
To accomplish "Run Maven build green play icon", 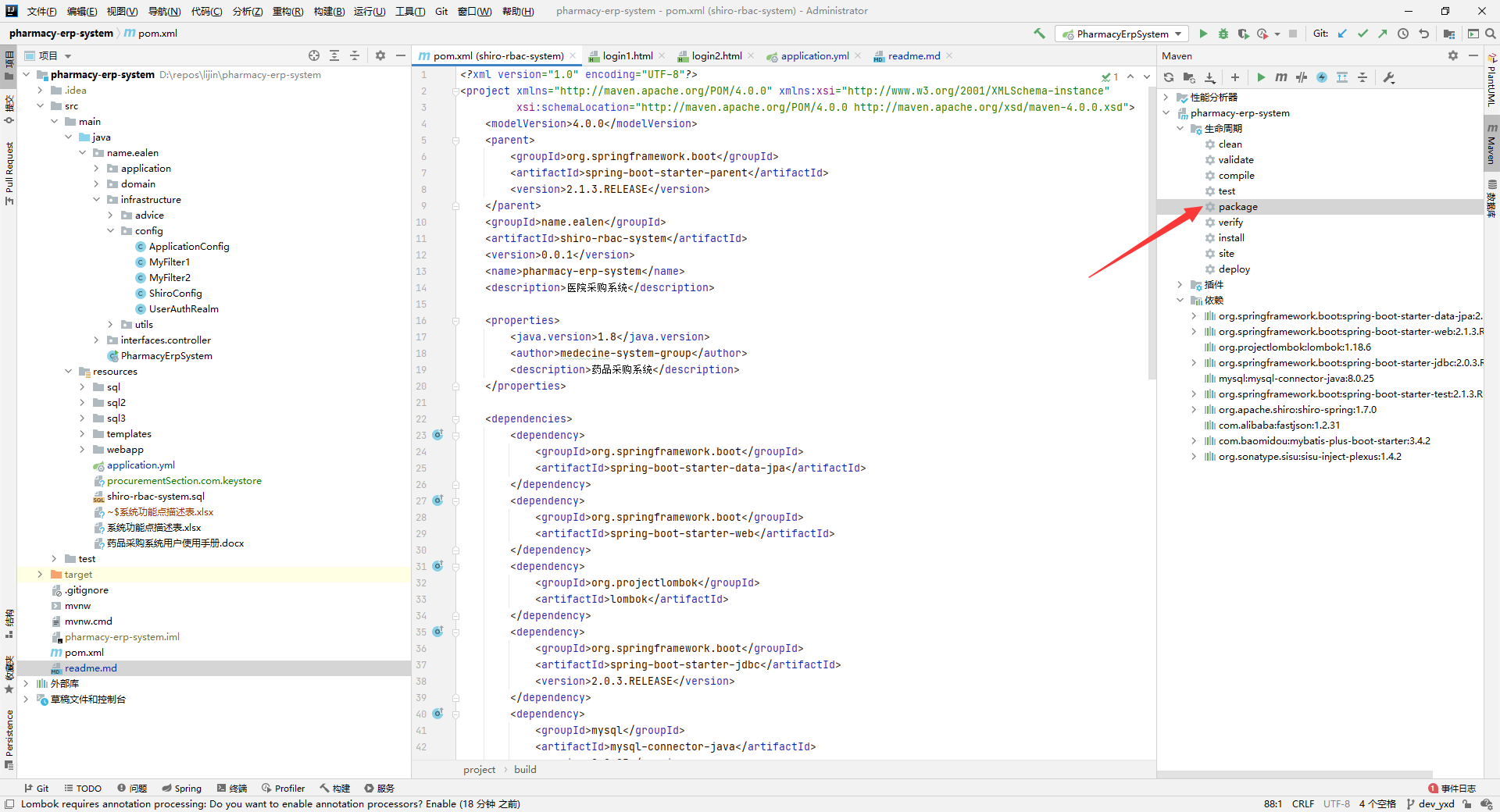I will coord(1261,77).
